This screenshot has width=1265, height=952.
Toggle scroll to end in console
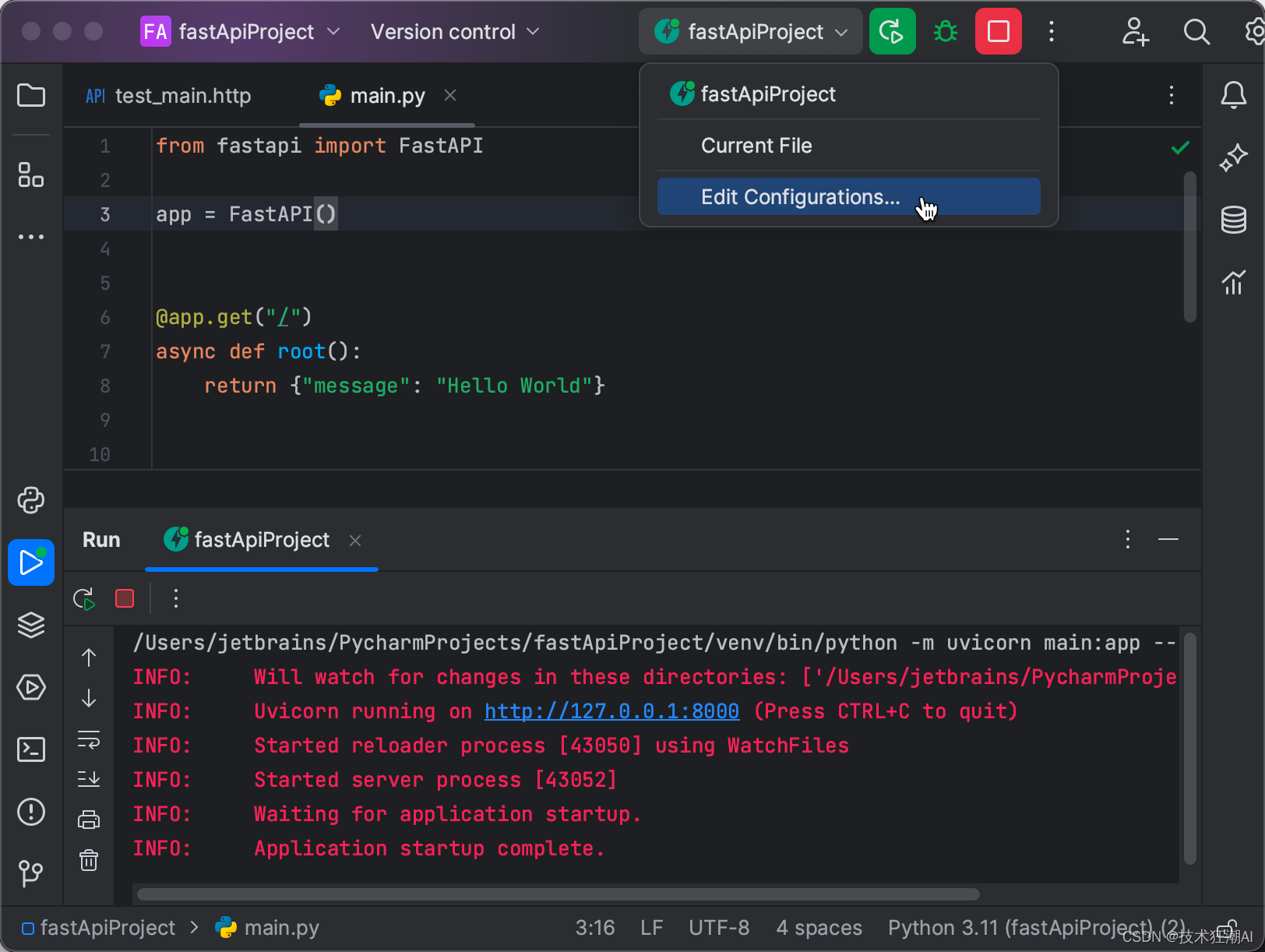pyautogui.click(x=89, y=778)
